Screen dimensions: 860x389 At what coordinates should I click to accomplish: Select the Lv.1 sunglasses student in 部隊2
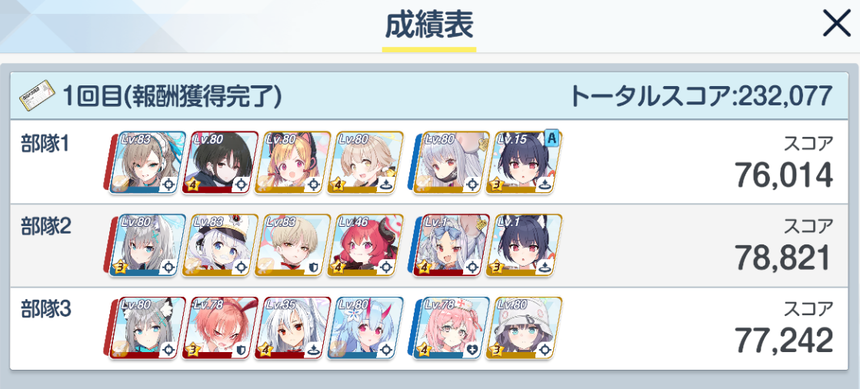pyautogui.click(x=451, y=245)
